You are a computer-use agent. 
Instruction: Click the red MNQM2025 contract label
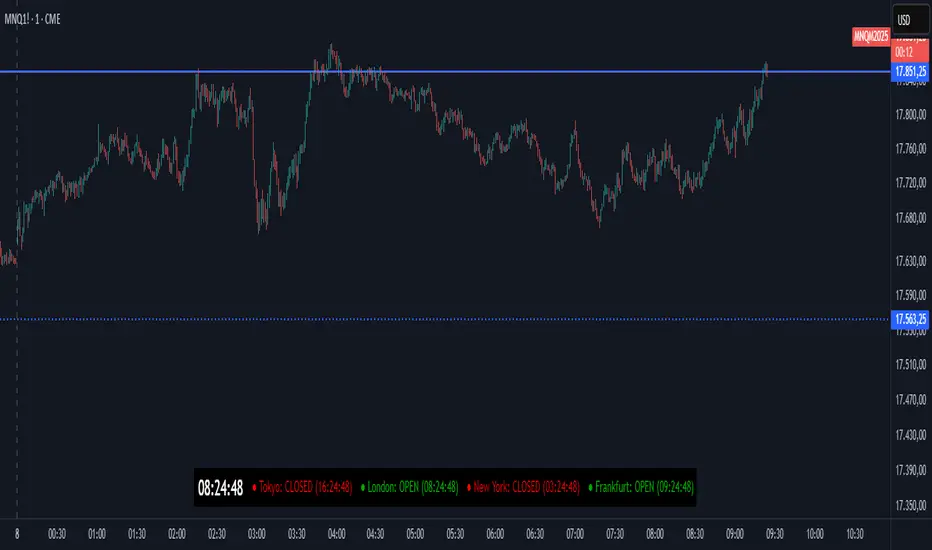tap(871, 36)
